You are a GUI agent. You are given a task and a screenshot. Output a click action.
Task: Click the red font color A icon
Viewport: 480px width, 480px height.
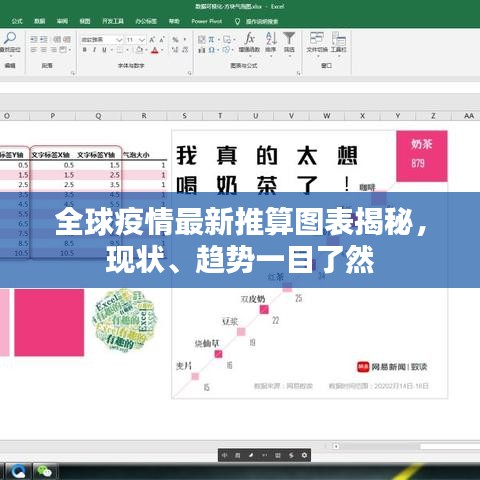tap(155, 50)
